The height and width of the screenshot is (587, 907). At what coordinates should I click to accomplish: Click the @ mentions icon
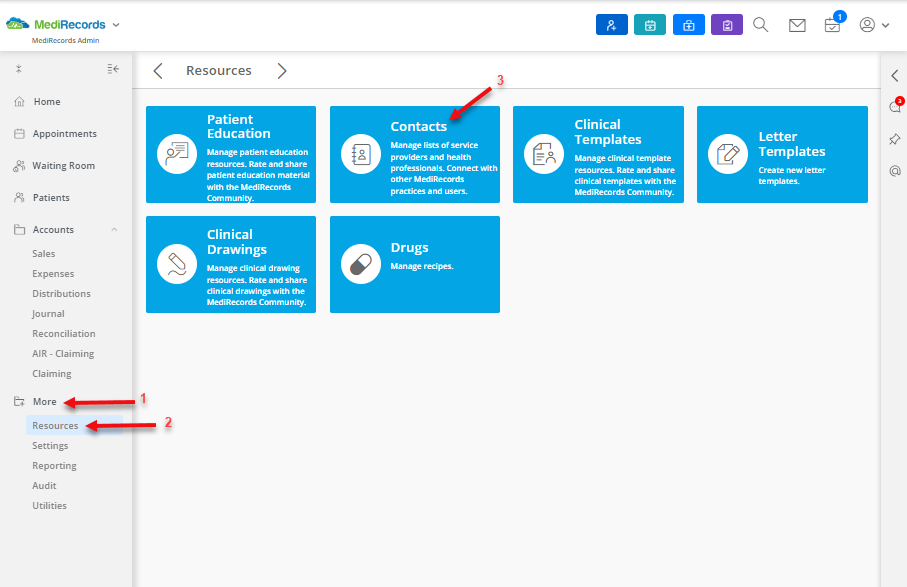click(895, 171)
